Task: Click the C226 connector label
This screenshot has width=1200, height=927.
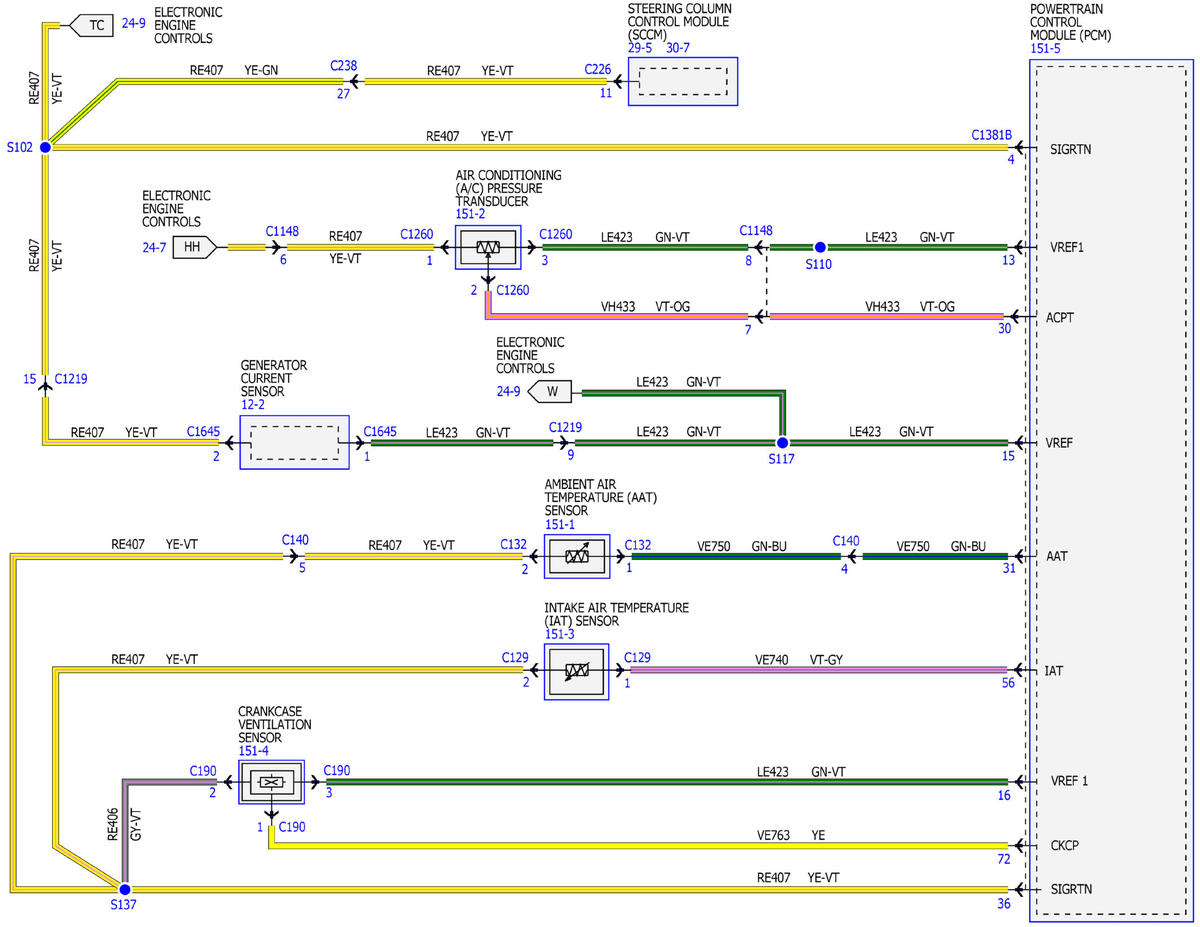Action: [x=598, y=70]
